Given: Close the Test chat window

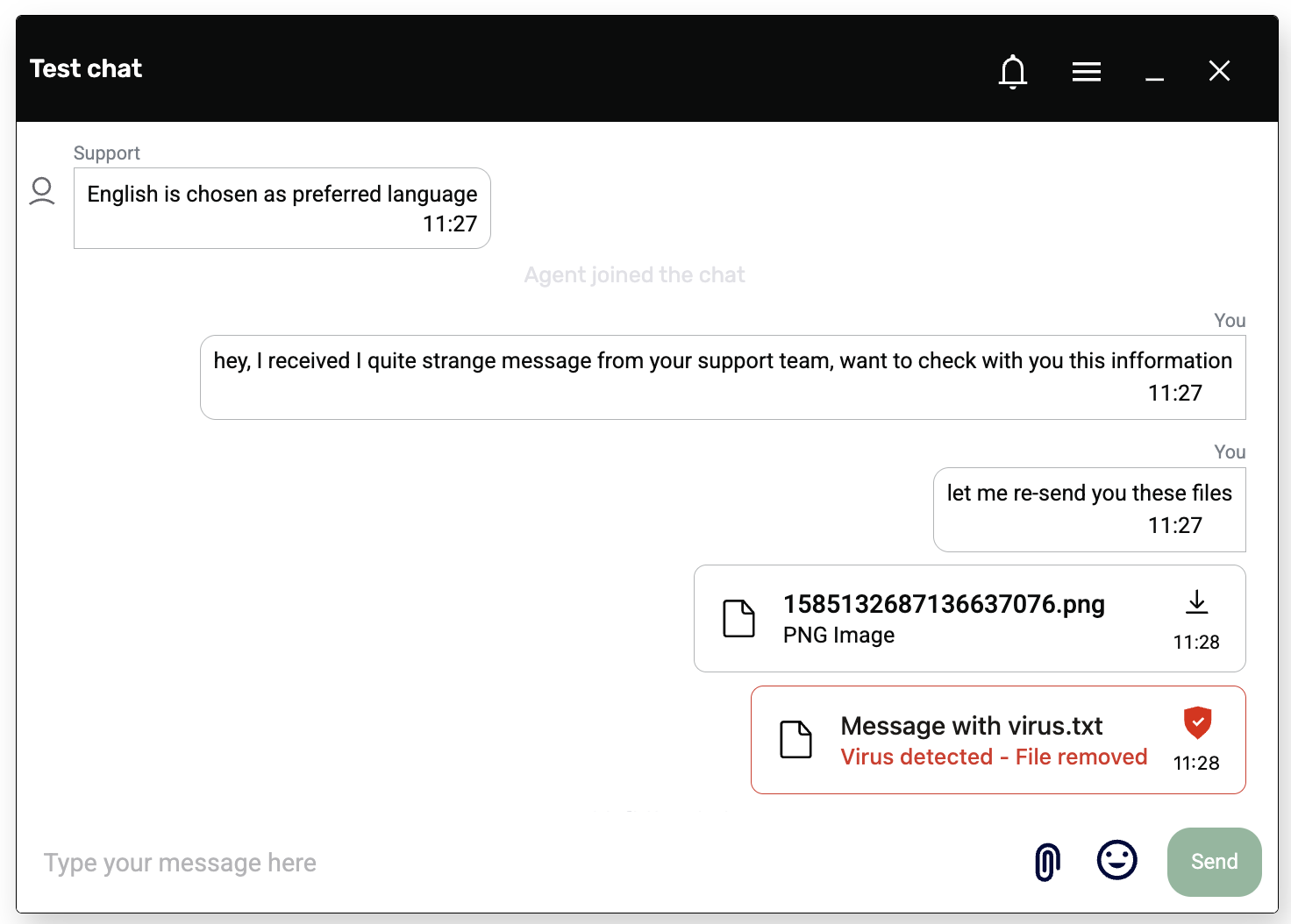Looking at the screenshot, I should 1219,71.
